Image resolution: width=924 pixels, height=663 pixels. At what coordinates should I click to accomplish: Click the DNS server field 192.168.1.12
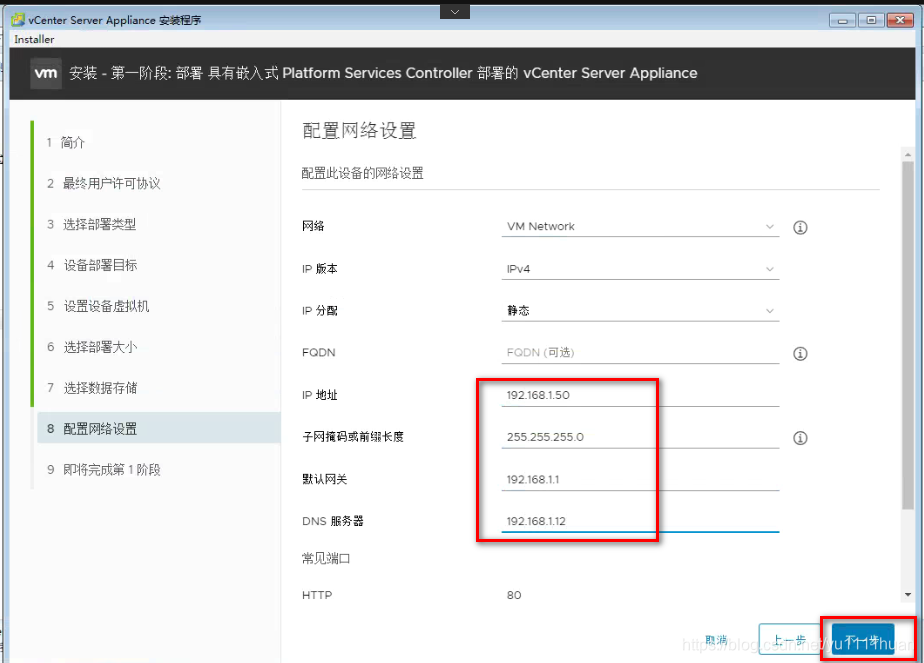coord(640,522)
